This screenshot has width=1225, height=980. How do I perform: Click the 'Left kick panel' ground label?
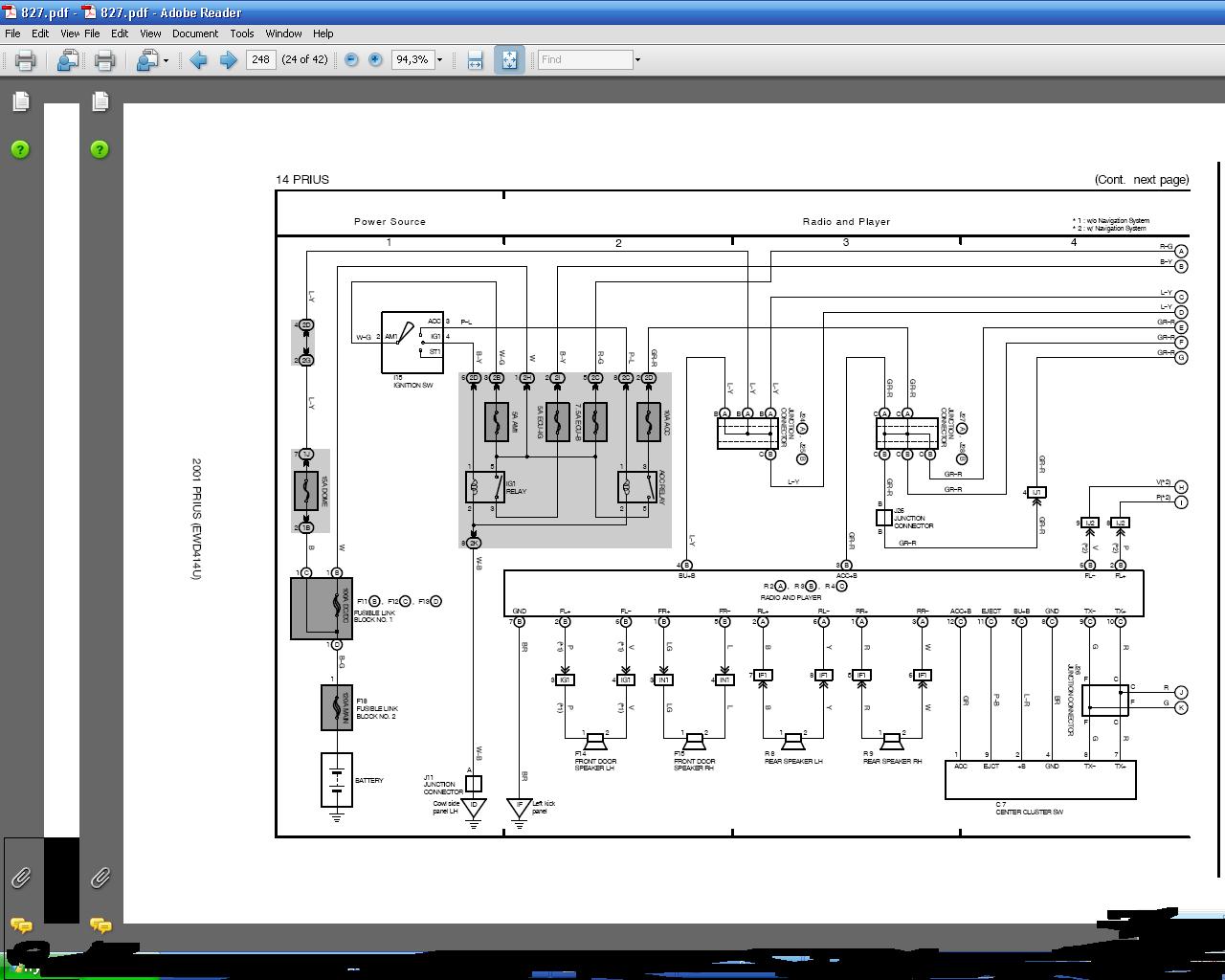(x=544, y=808)
